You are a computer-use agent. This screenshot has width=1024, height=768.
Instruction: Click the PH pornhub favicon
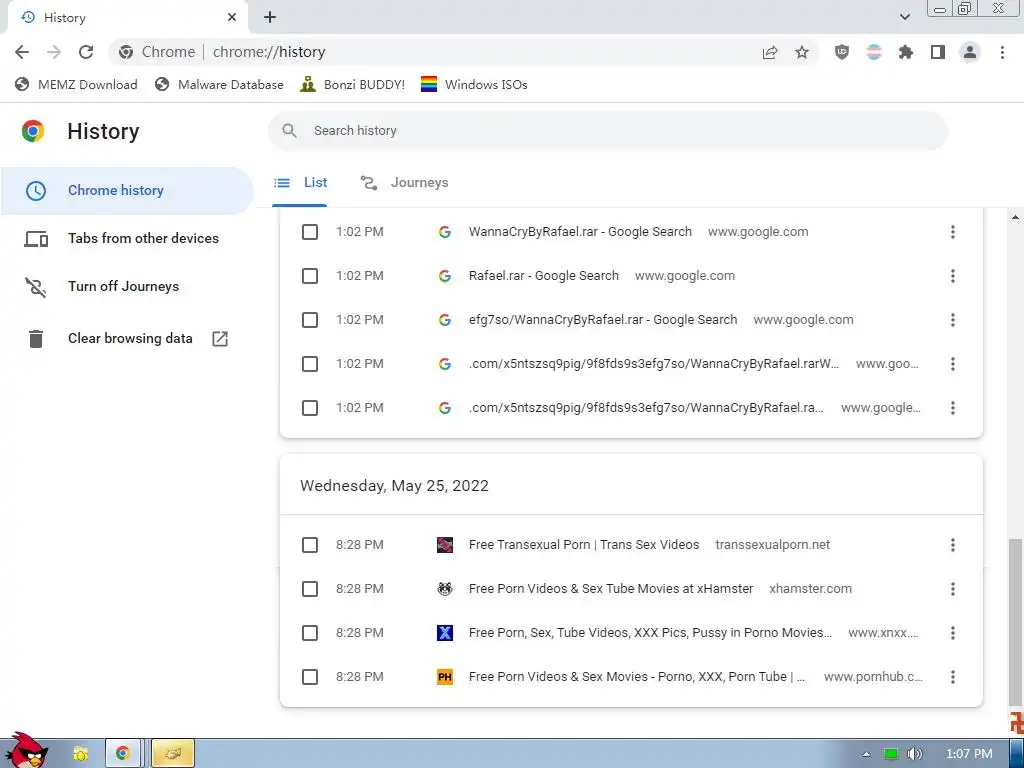(x=445, y=677)
